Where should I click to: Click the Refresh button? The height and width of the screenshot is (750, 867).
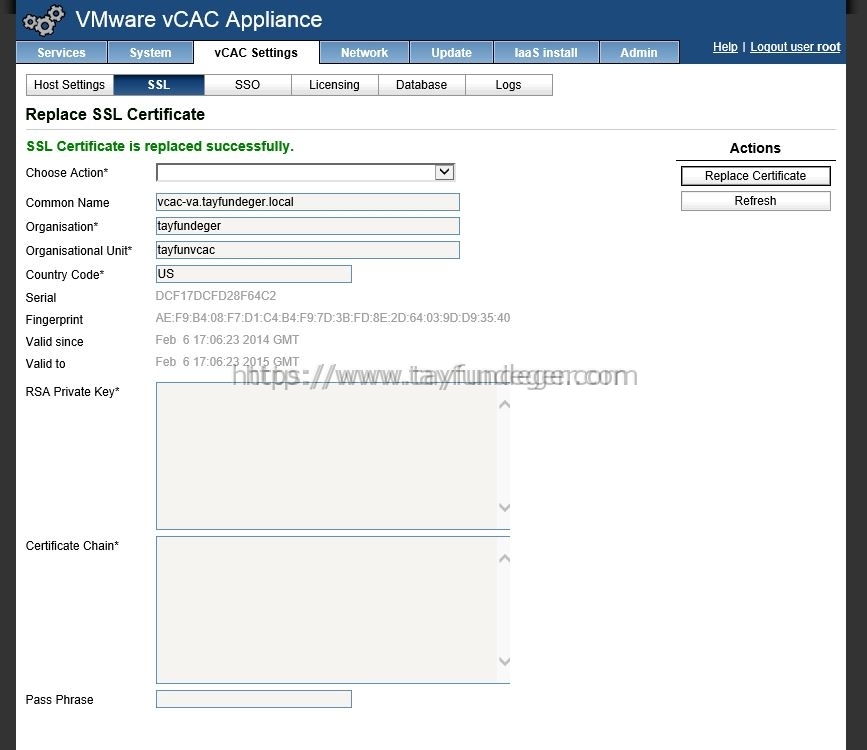click(755, 201)
